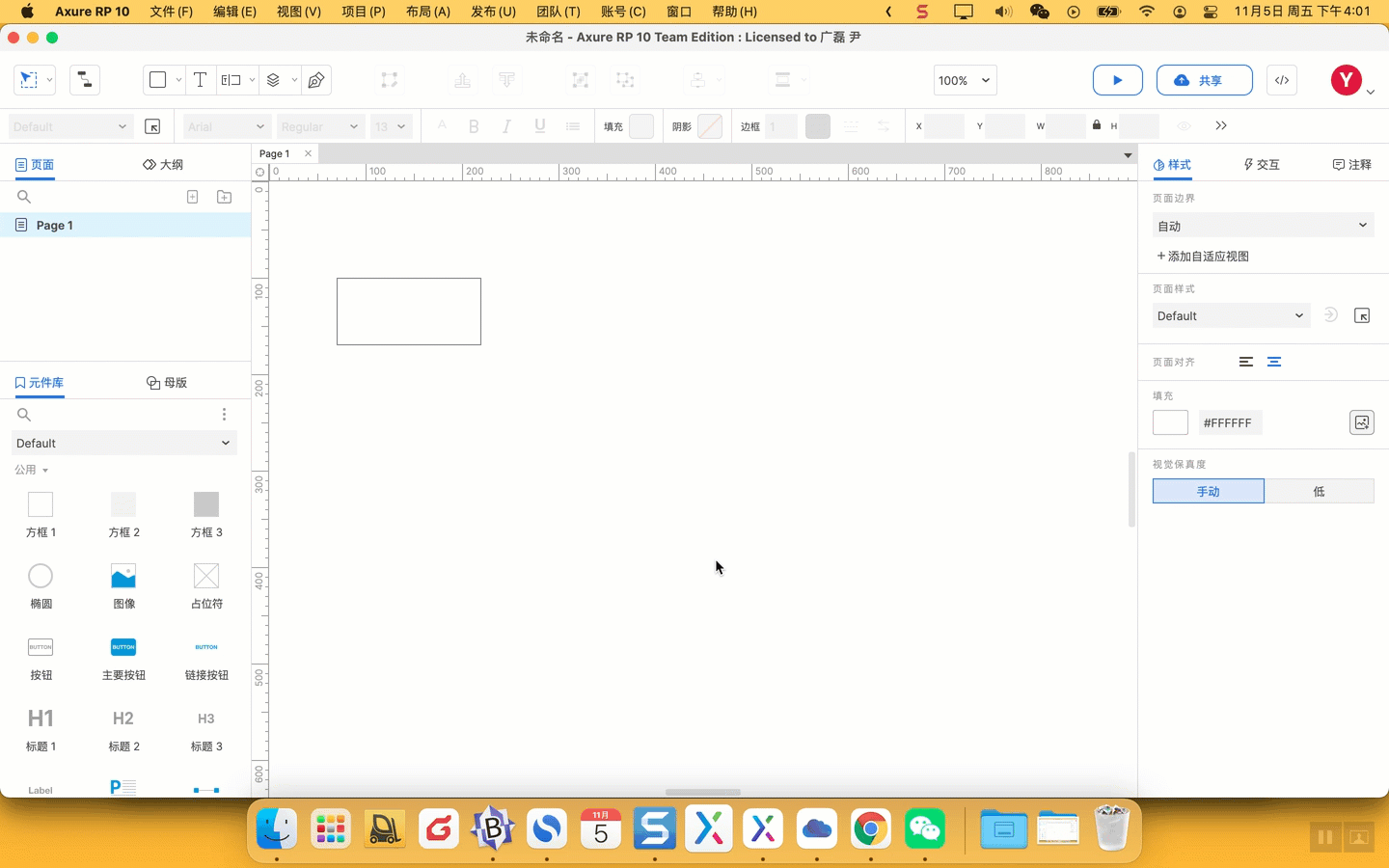Open page style manager icon
This screenshot has width=1389, height=868.
coord(1362,315)
